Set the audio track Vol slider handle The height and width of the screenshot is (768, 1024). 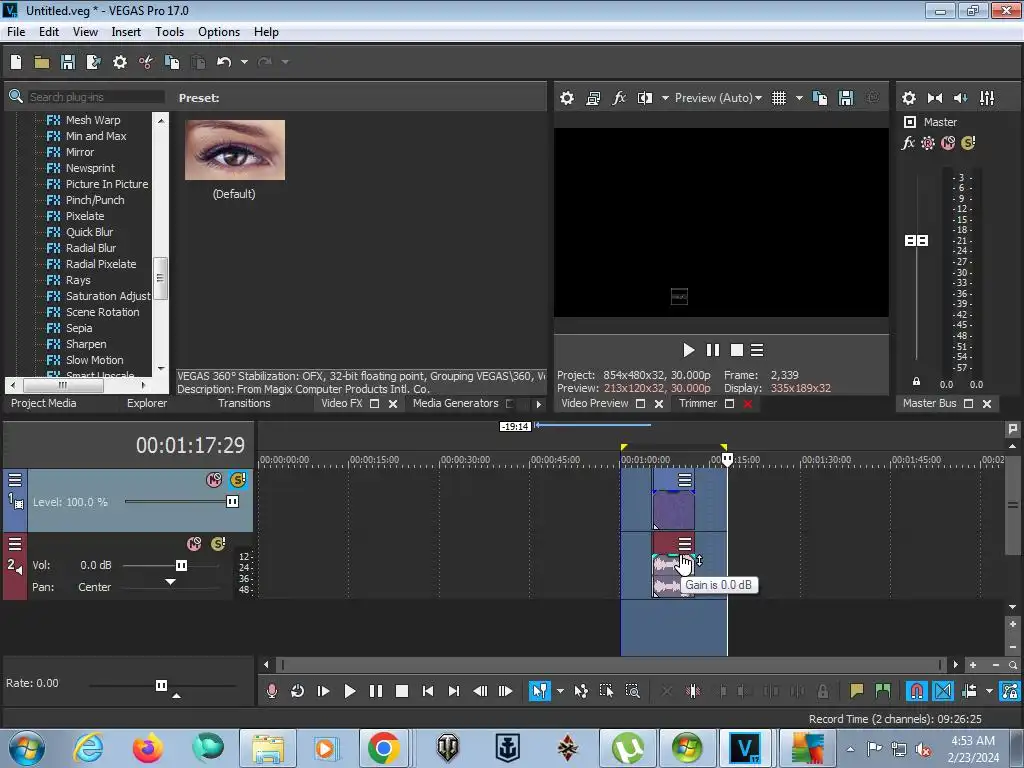tap(182, 566)
